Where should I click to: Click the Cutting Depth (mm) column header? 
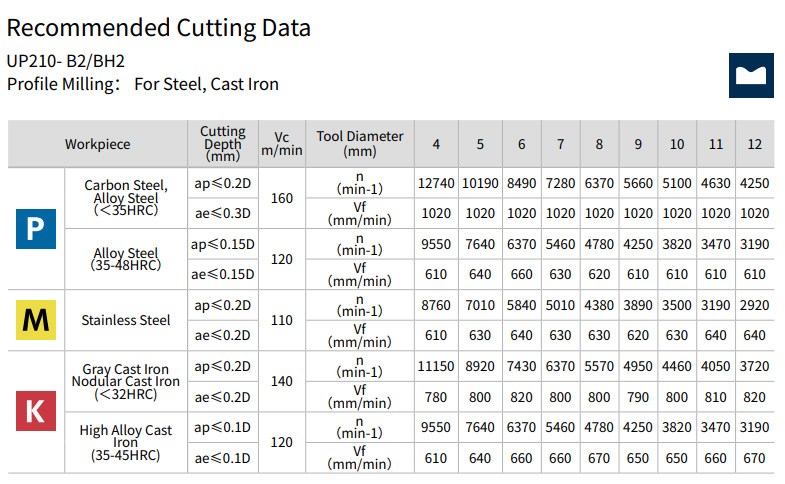(x=222, y=144)
